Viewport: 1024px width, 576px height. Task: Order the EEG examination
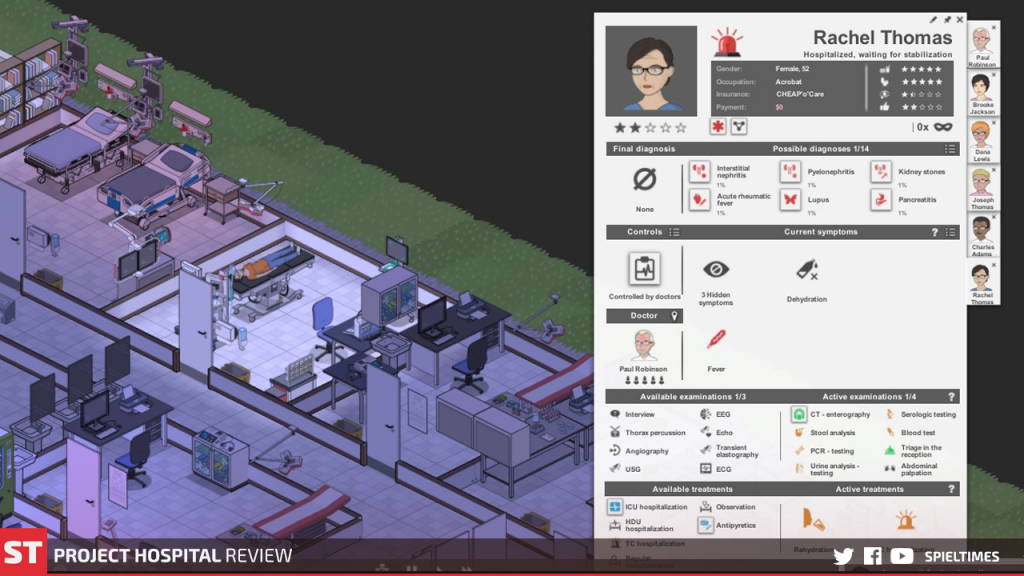click(x=715, y=414)
